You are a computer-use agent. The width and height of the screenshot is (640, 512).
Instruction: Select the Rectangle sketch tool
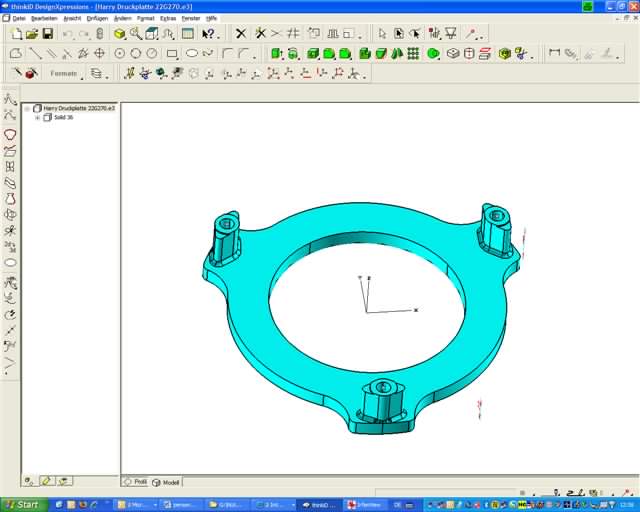(x=172, y=54)
